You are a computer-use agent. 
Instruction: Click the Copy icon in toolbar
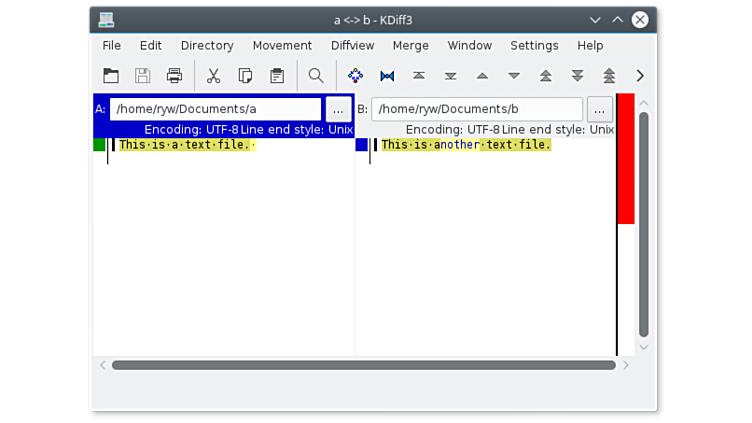245,76
